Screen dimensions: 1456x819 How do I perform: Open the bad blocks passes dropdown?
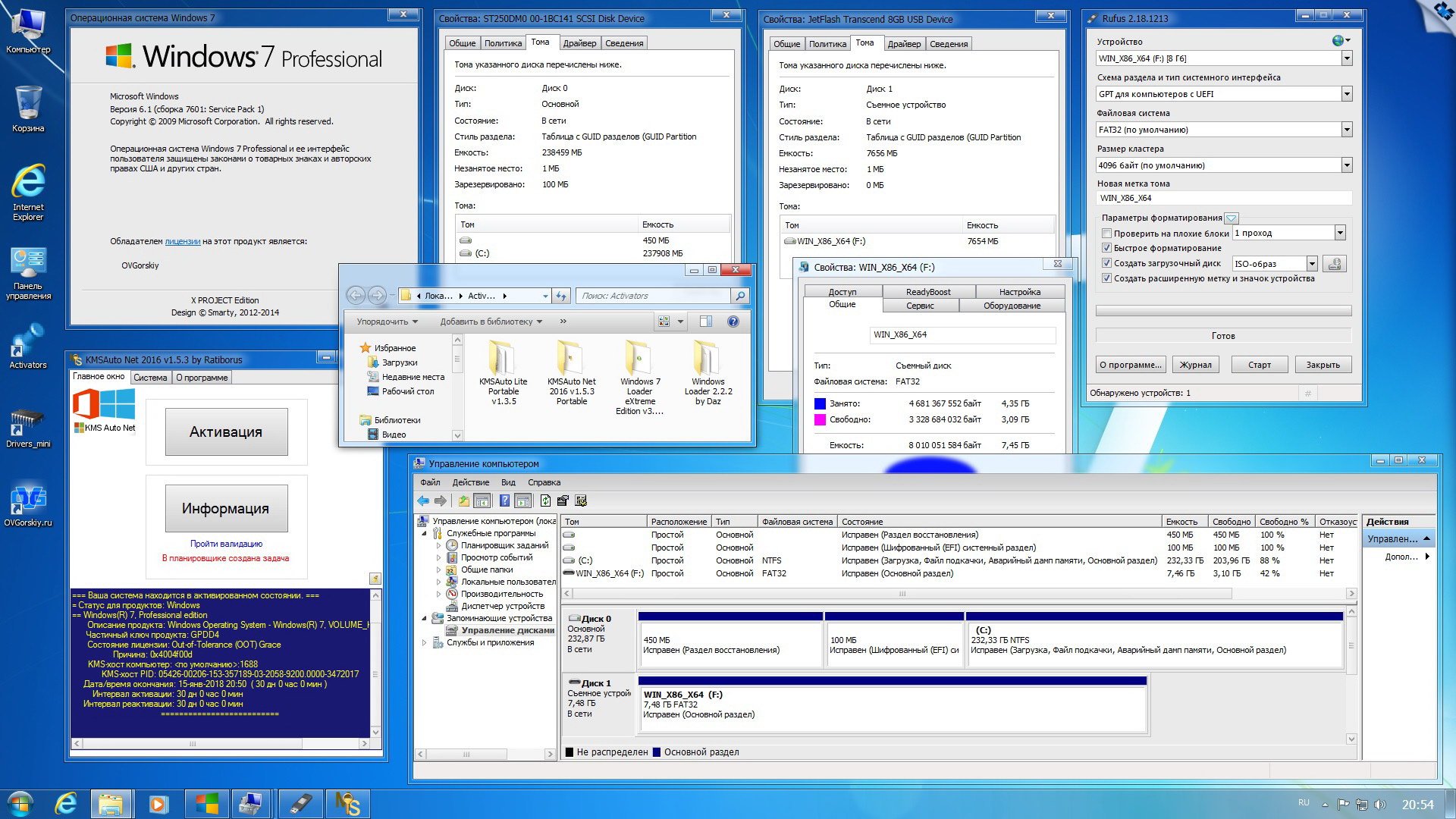tap(1340, 233)
